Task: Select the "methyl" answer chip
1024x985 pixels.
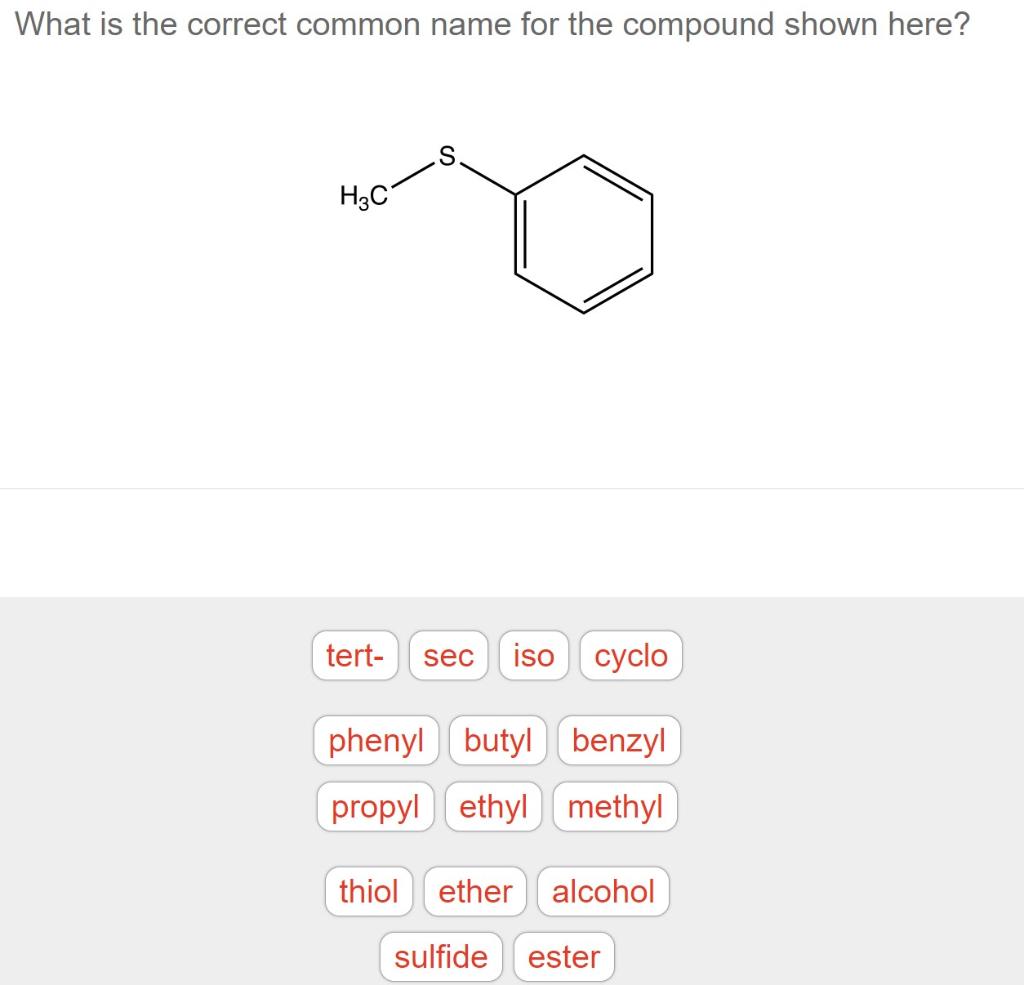Action: click(x=615, y=806)
